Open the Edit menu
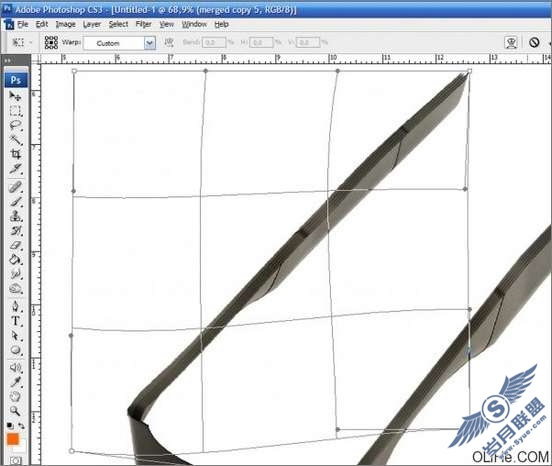Screen dimensions: 552x466 pos(42,24)
